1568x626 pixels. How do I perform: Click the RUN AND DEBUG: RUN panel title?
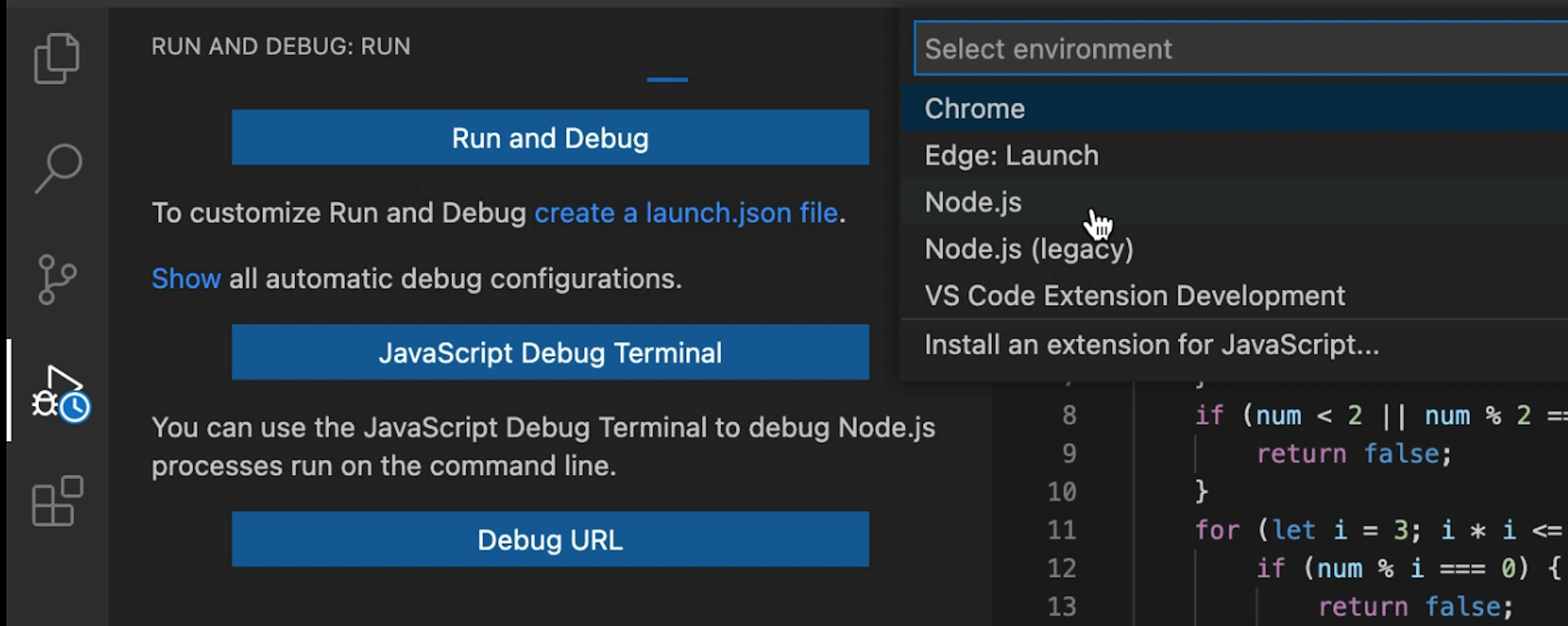tap(281, 46)
